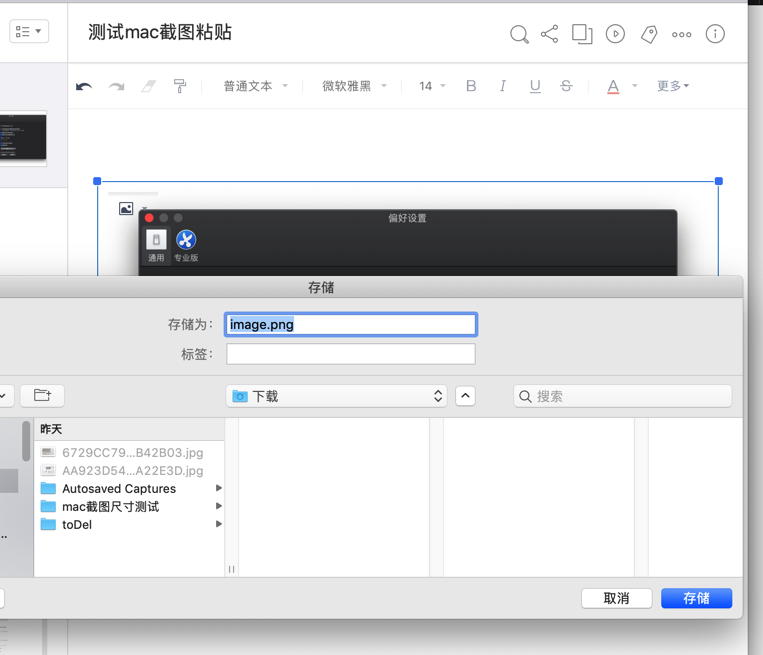Open the toDel folder
This screenshot has width=763, height=655.
pos(129,525)
